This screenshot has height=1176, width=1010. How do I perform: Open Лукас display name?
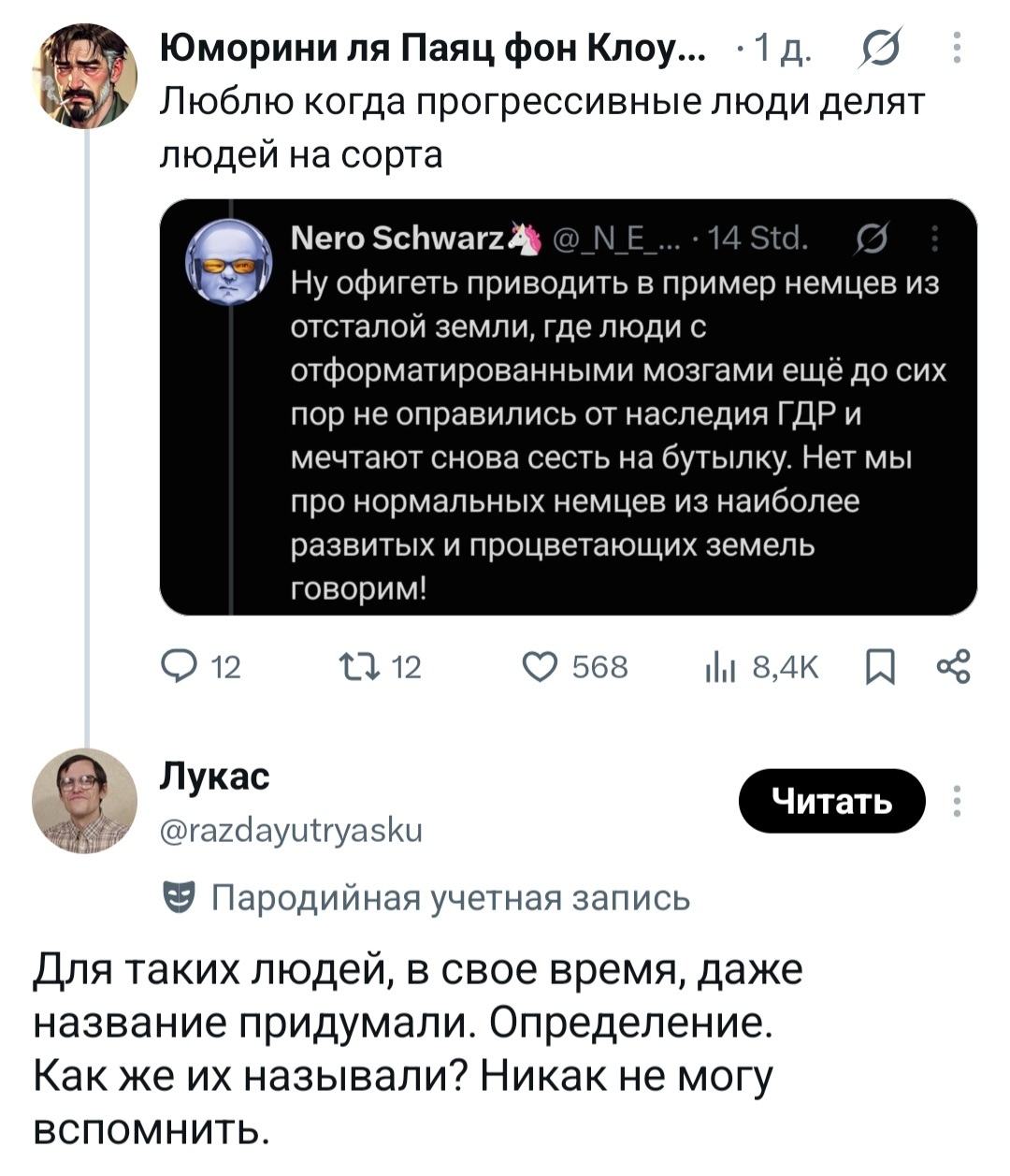click(215, 777)
